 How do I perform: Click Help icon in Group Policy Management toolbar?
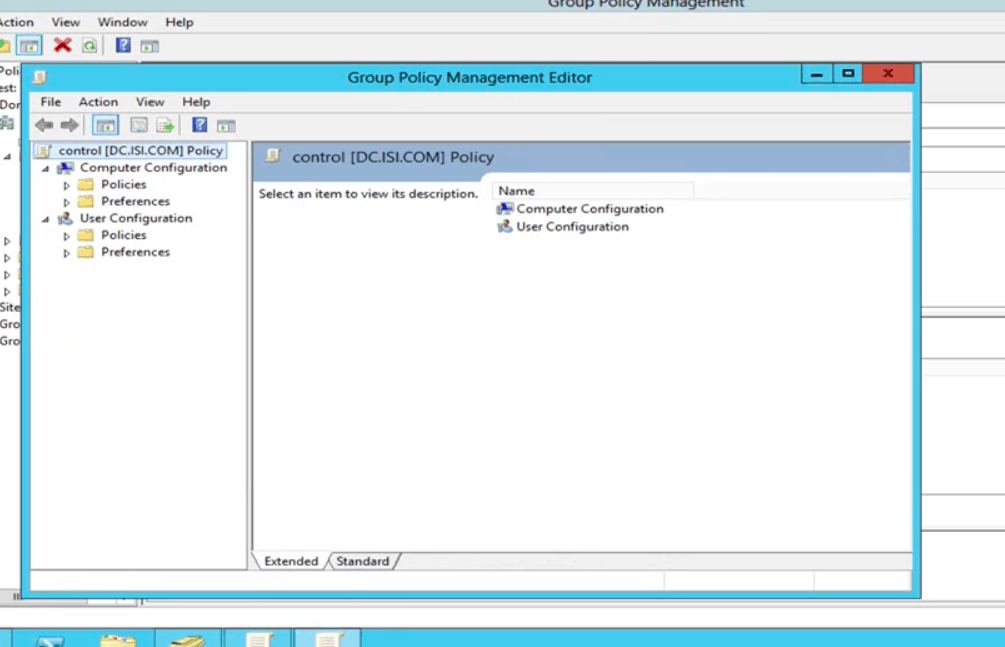click(123, 45)
